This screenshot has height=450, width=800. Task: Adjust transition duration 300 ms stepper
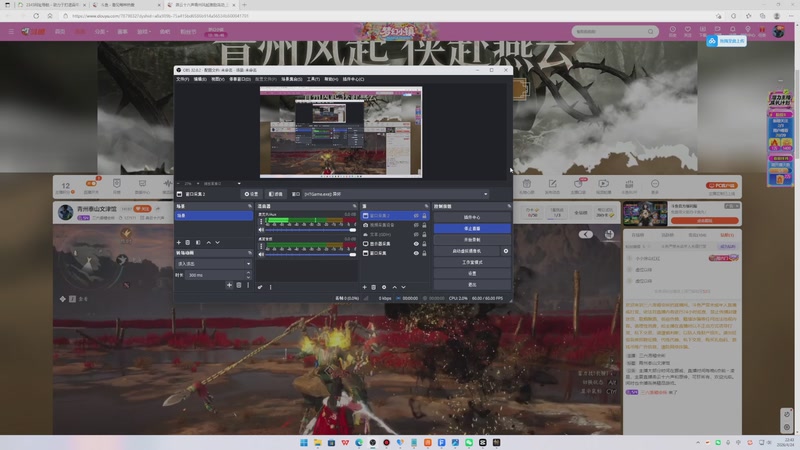coord(248,274)
